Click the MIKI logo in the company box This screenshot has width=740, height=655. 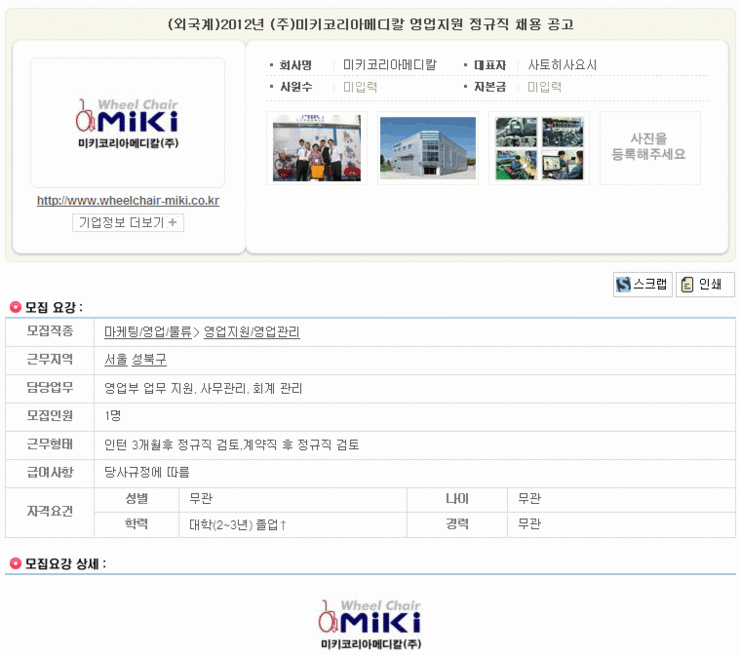128,122
